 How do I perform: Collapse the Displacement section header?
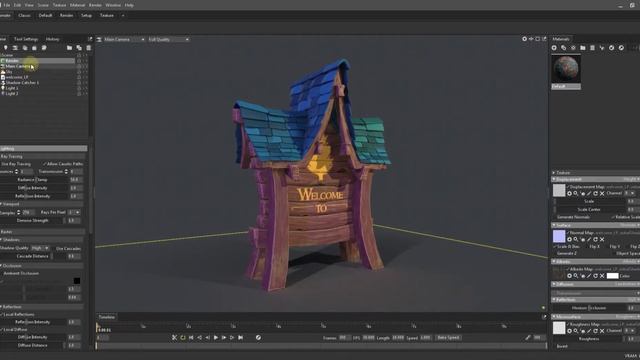pyautogui.click(x=596, y=179)
